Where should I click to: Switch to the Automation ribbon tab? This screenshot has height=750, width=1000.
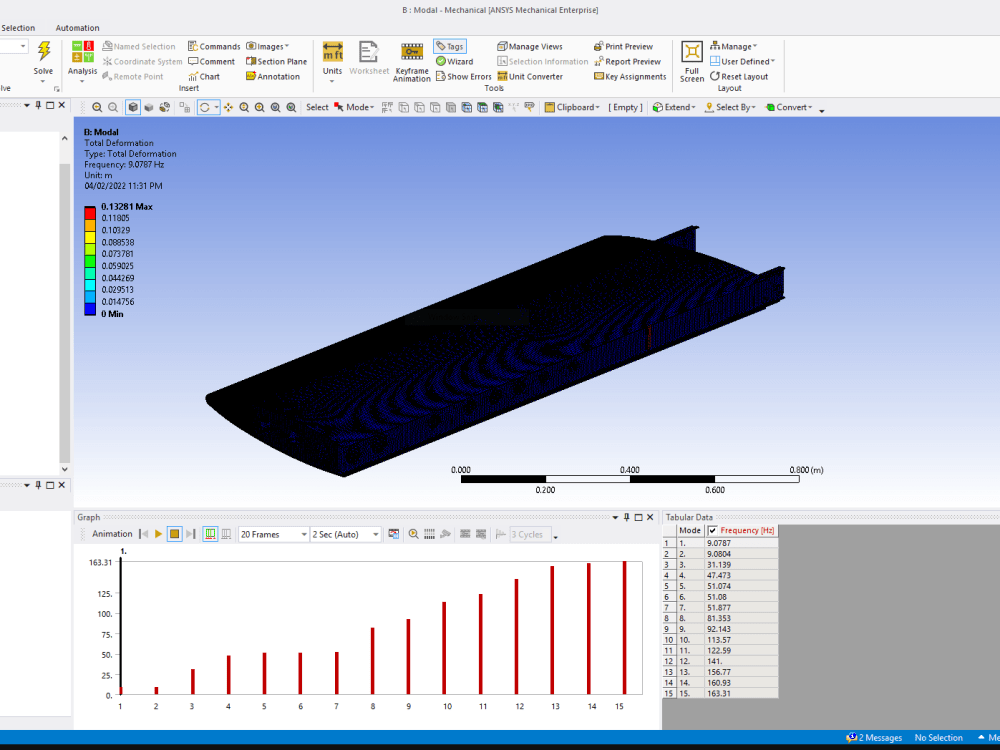pyautogui.click(x=77, y=28)
